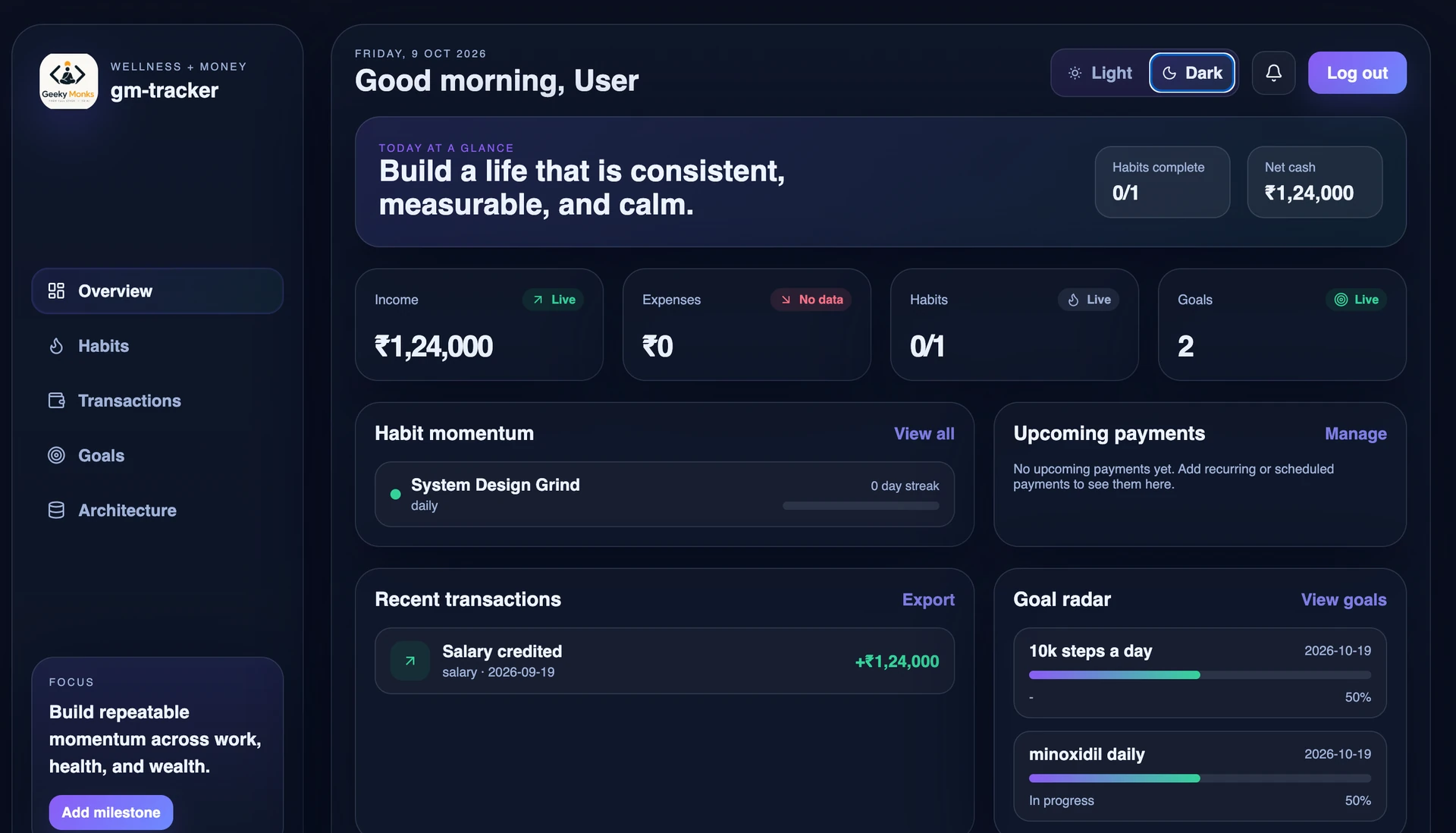Click the minoxidil daily progress bar
Viewport: 1456px width, 833px height.
point(1200,778)
